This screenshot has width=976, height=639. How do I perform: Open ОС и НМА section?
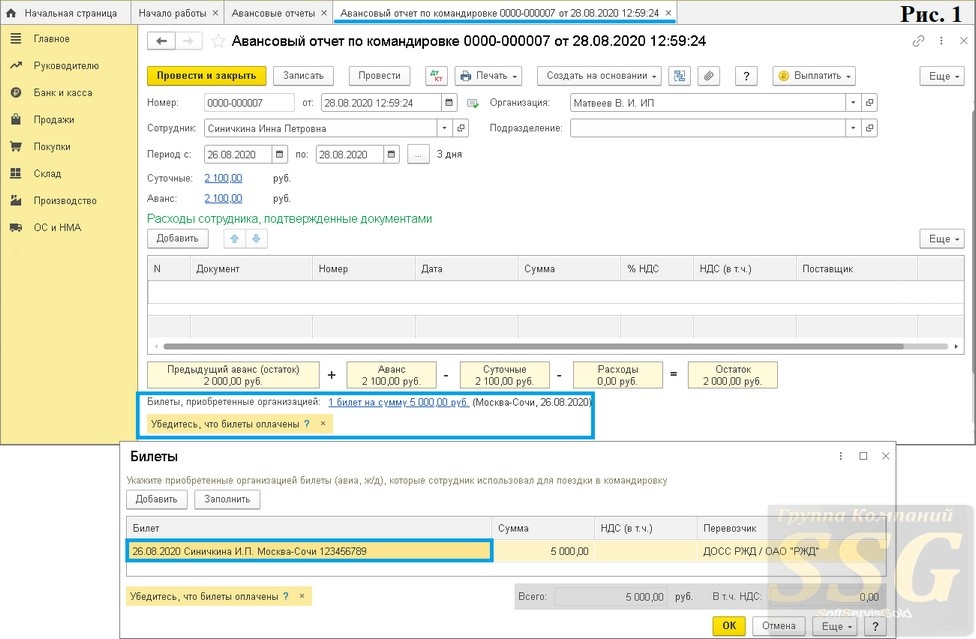(57, 228)
